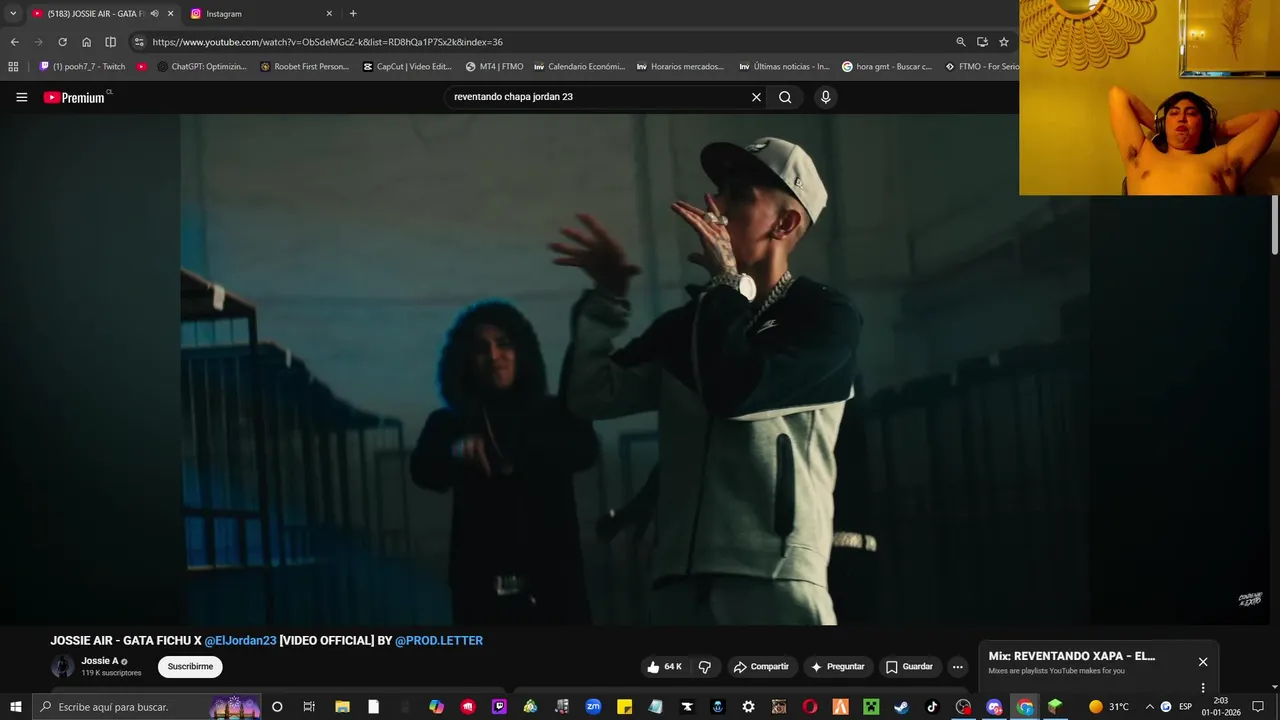Open the Windows Start menu
1280x720 pixels.
(15, 707)
